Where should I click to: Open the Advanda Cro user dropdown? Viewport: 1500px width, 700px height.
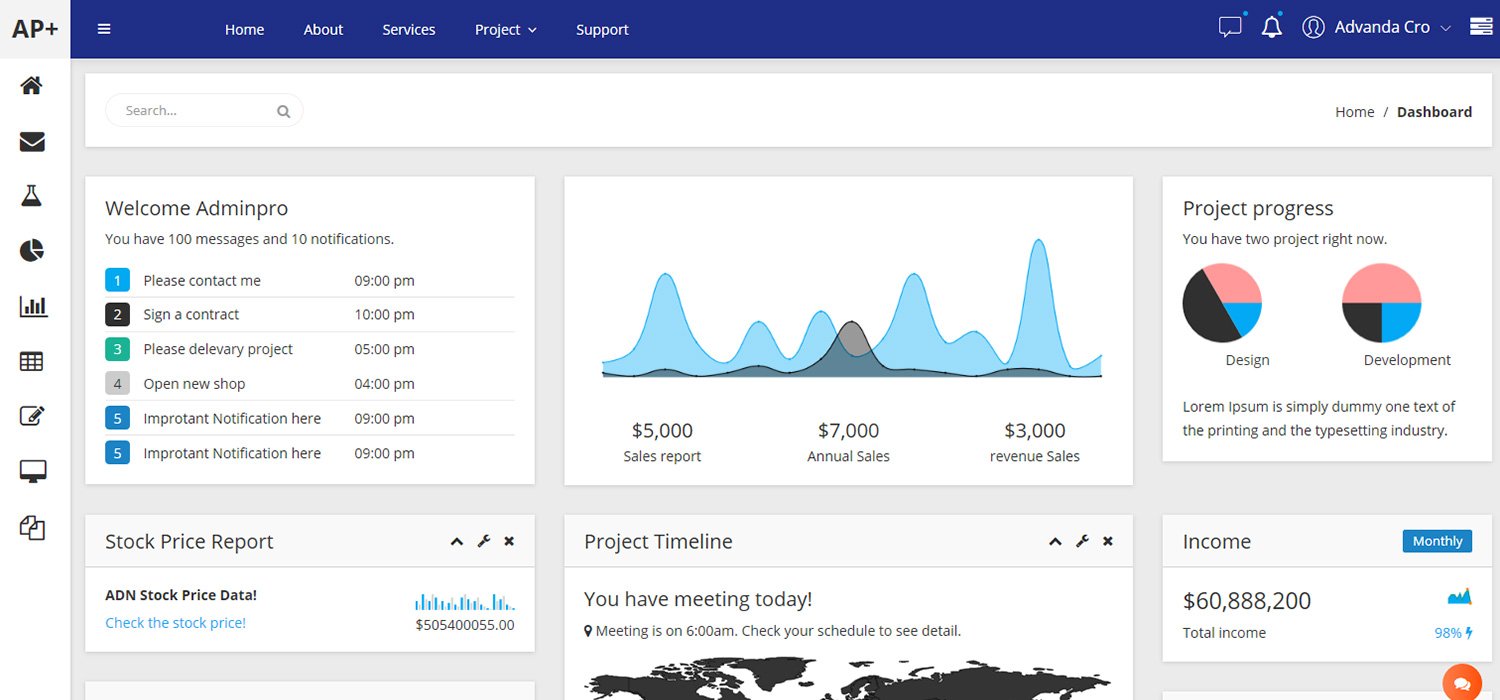1392,28
